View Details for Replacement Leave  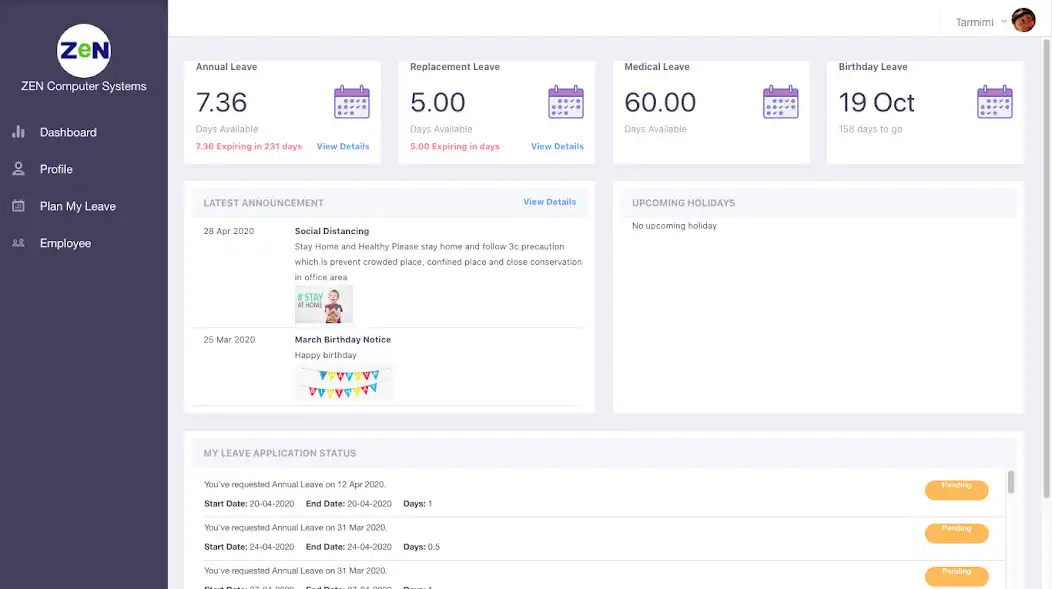point(557,147)
